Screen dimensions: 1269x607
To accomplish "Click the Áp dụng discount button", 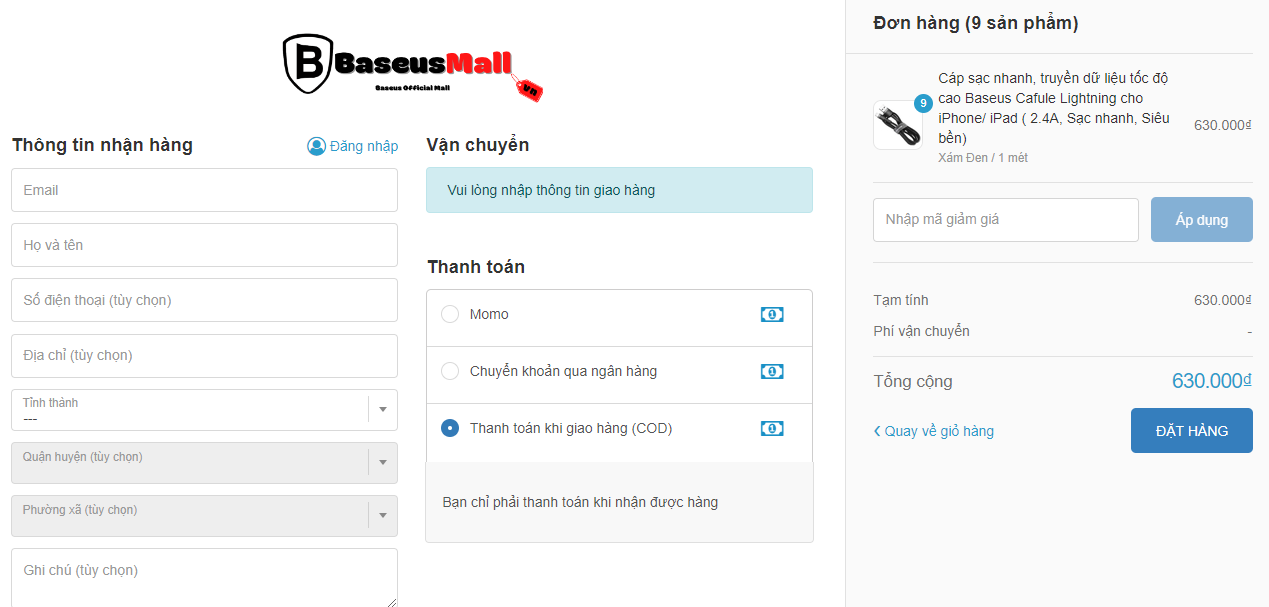I will coord(1201,220).
